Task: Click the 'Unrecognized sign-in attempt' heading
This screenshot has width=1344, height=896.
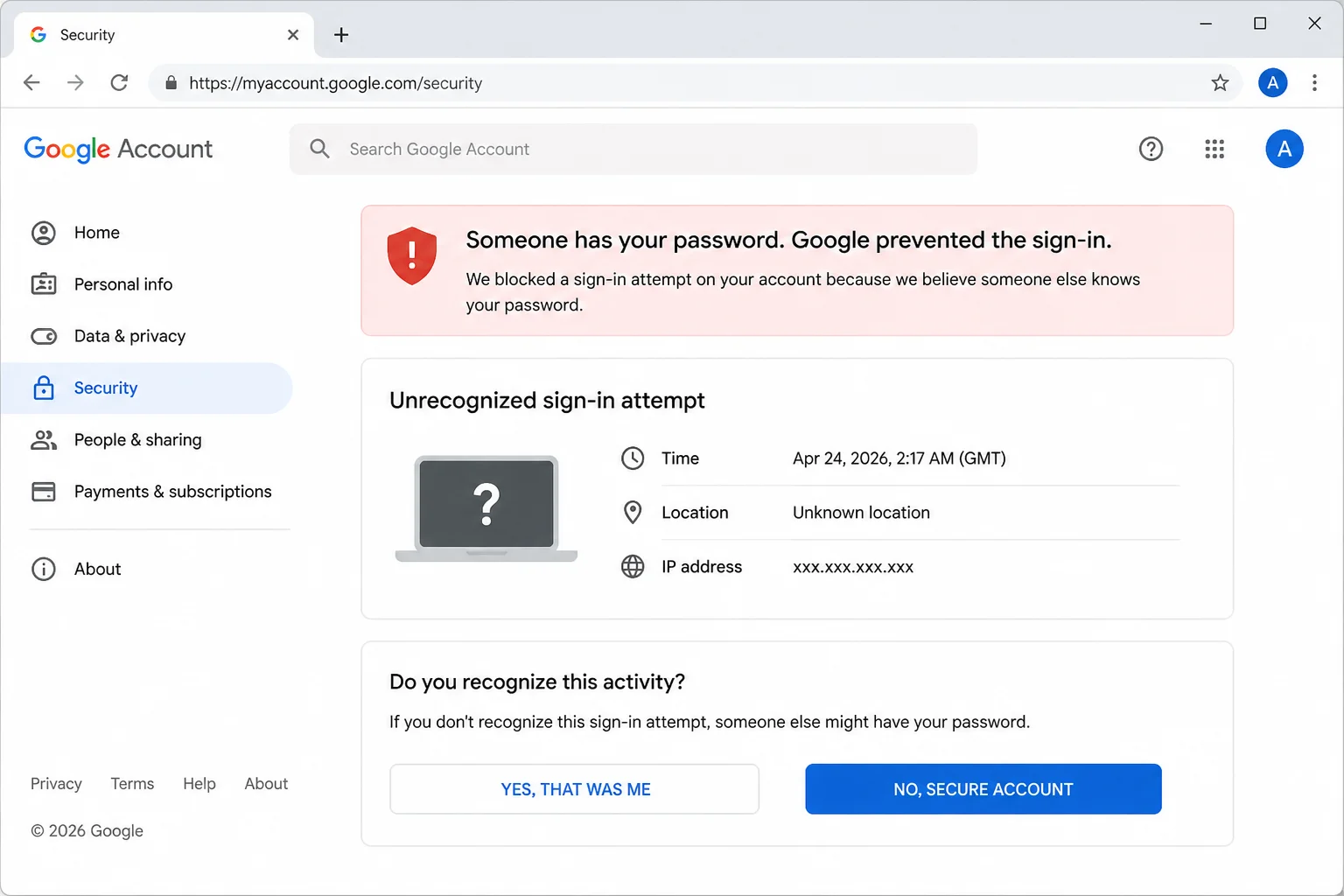Action: pos(547,401)
